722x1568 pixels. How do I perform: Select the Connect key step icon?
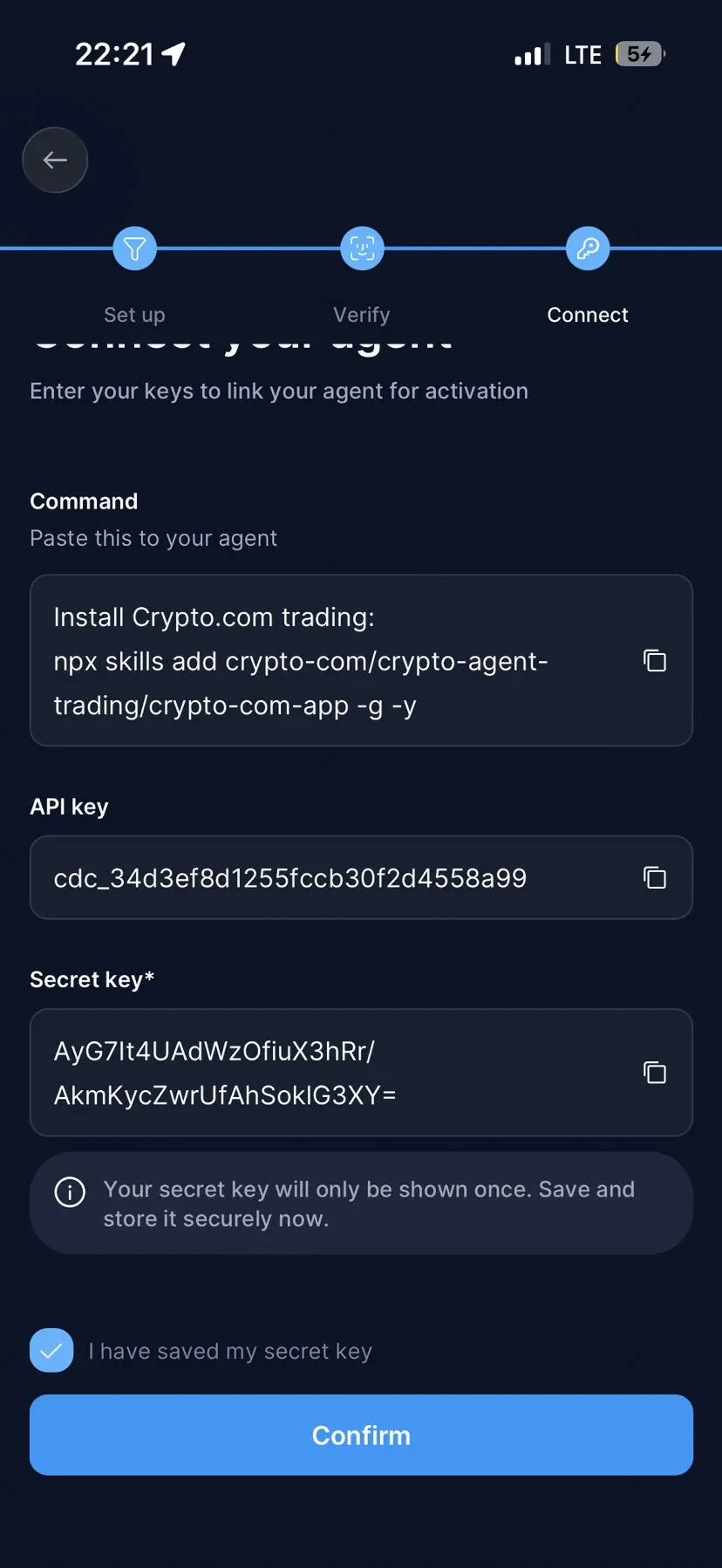click(589, 249)
